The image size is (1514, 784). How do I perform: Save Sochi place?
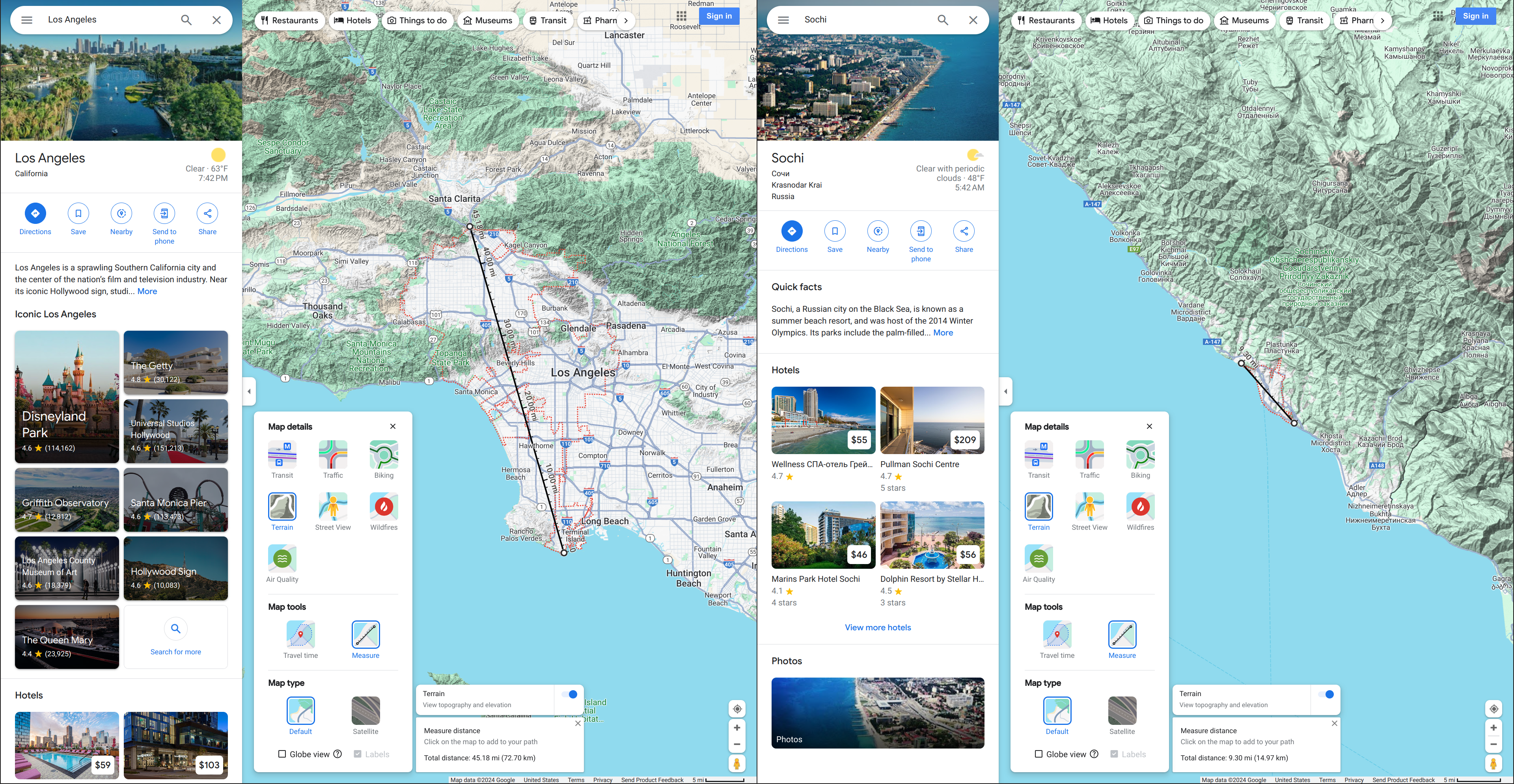pyautogui.click(x=835, y=237)
